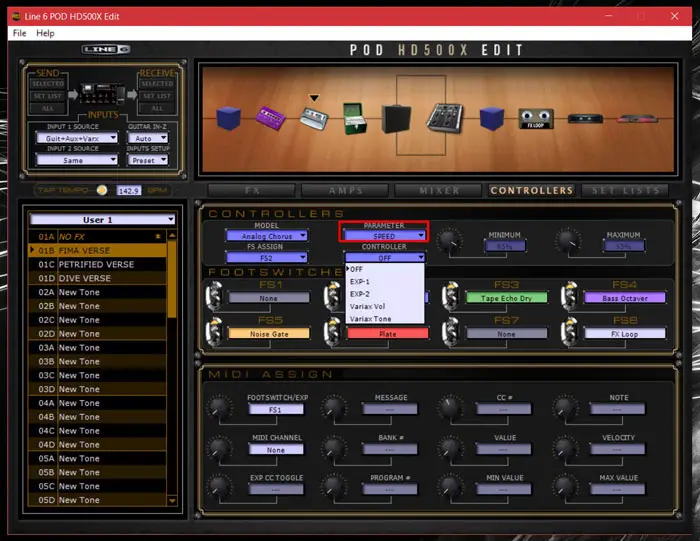
Task: Choose Variax Tone in controller list
Action: pyautogui.click(x=385, y=318)
